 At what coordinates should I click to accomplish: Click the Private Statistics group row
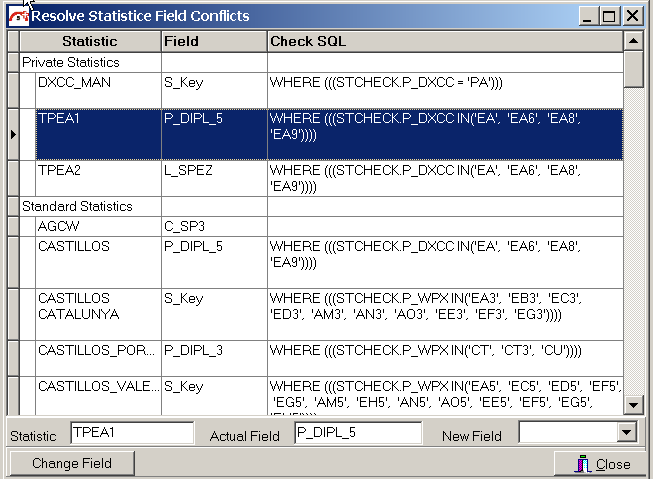pos(90,62)
